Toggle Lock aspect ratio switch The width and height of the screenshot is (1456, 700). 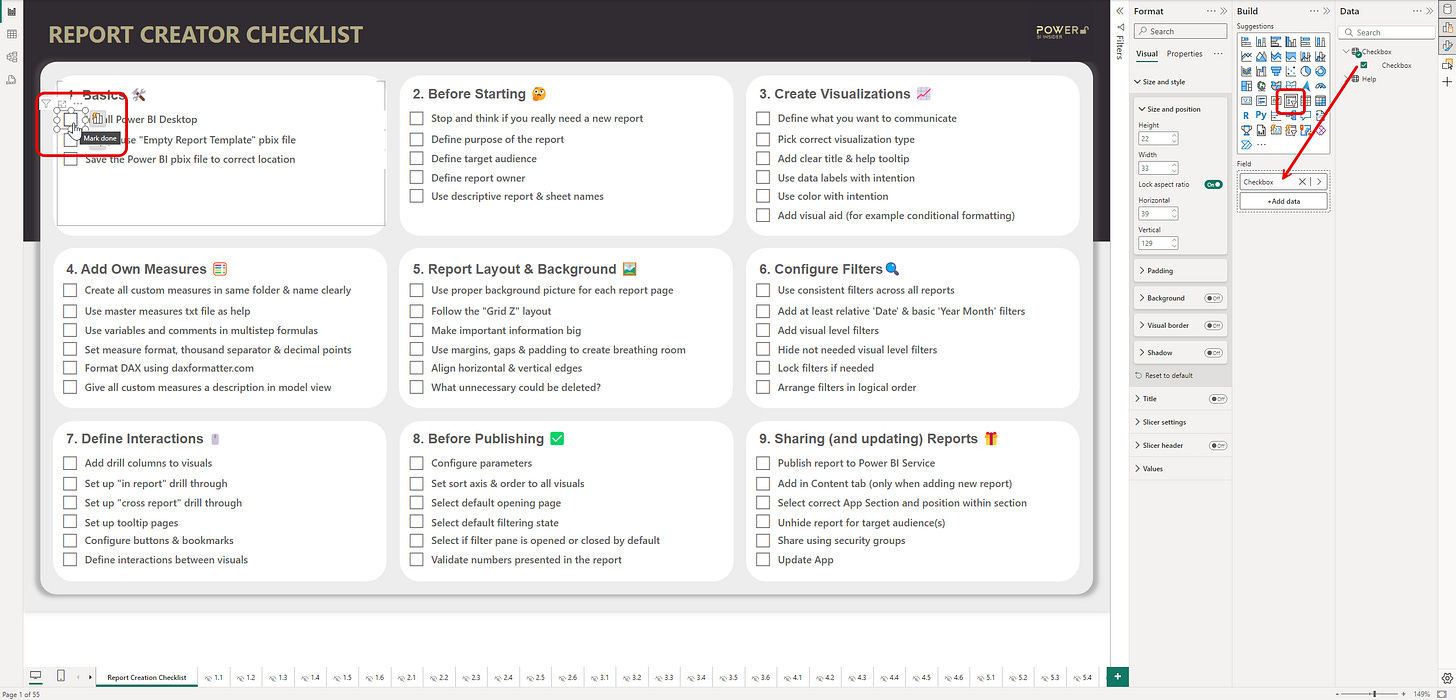1213,185
